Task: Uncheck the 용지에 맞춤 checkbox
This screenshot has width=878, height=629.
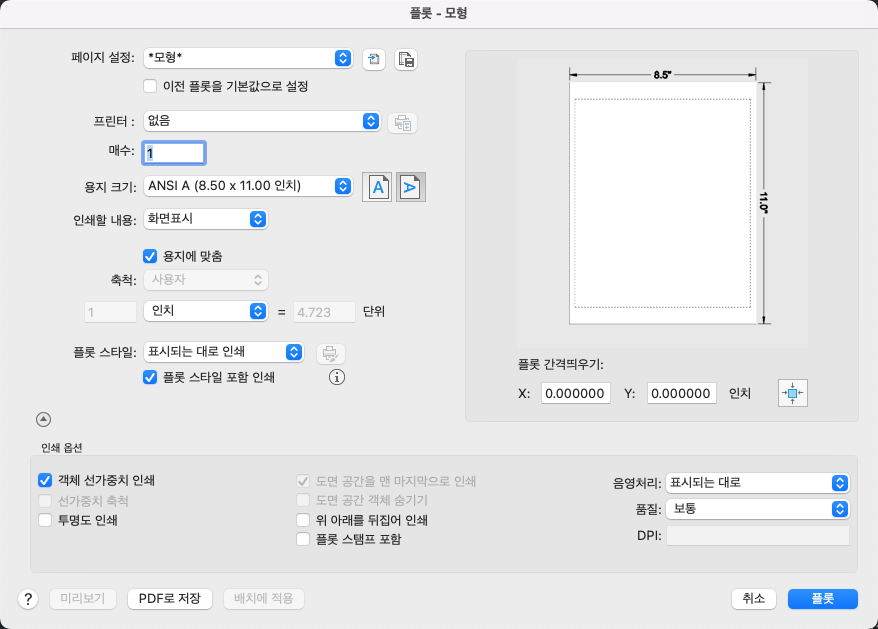Action: click(x=150, y=257)
